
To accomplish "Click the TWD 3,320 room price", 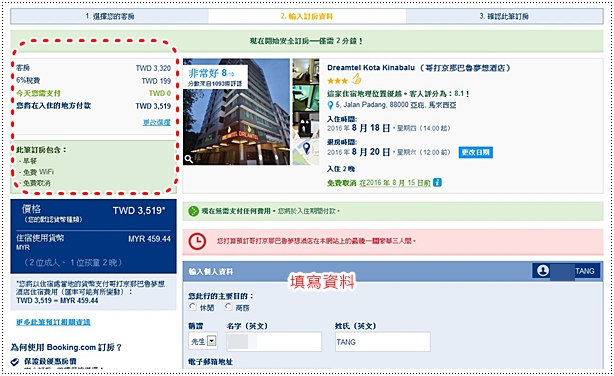I will pyautogui.click(x=153, y=68).
